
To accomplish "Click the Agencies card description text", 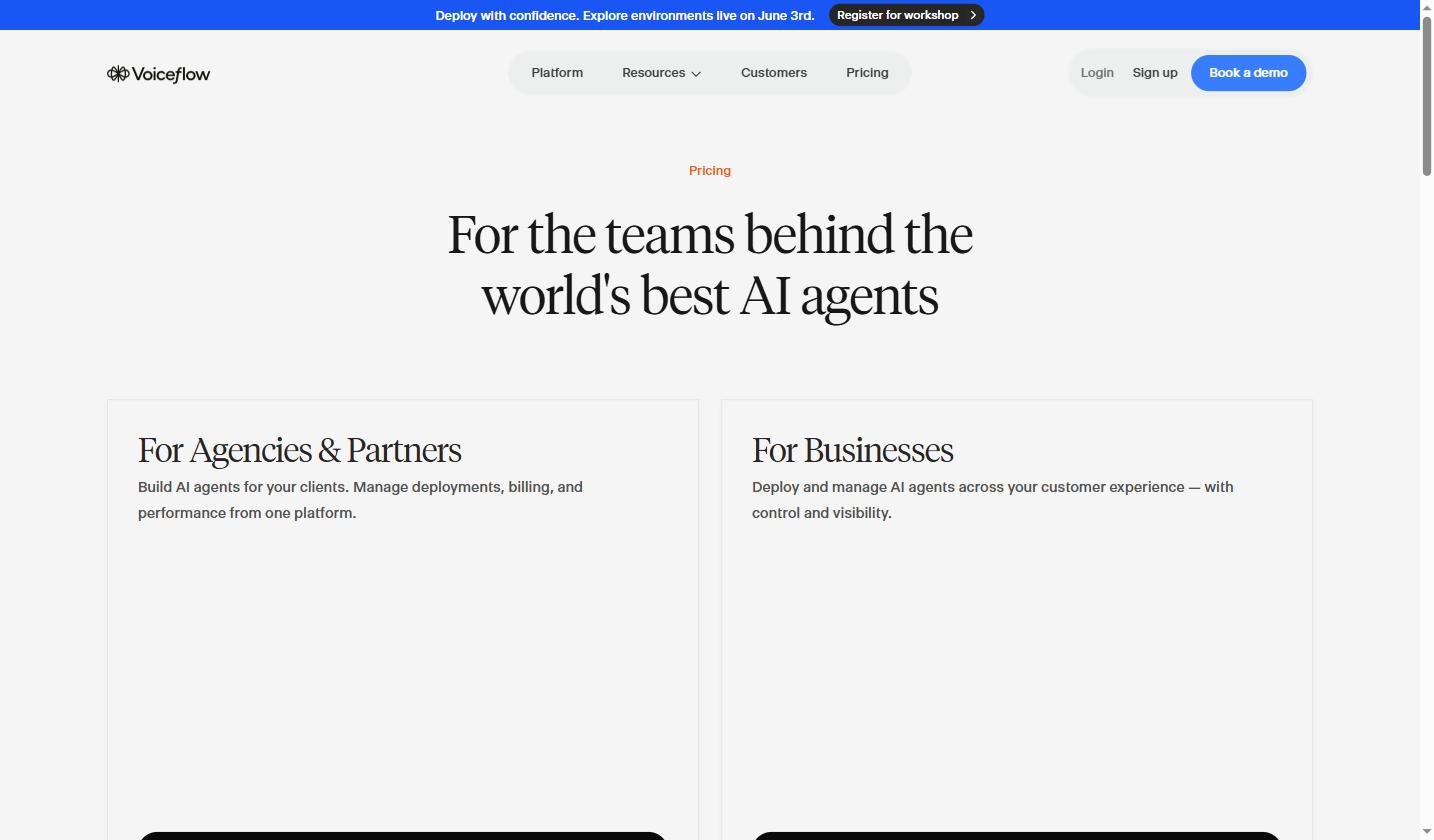I will (360, 500).
